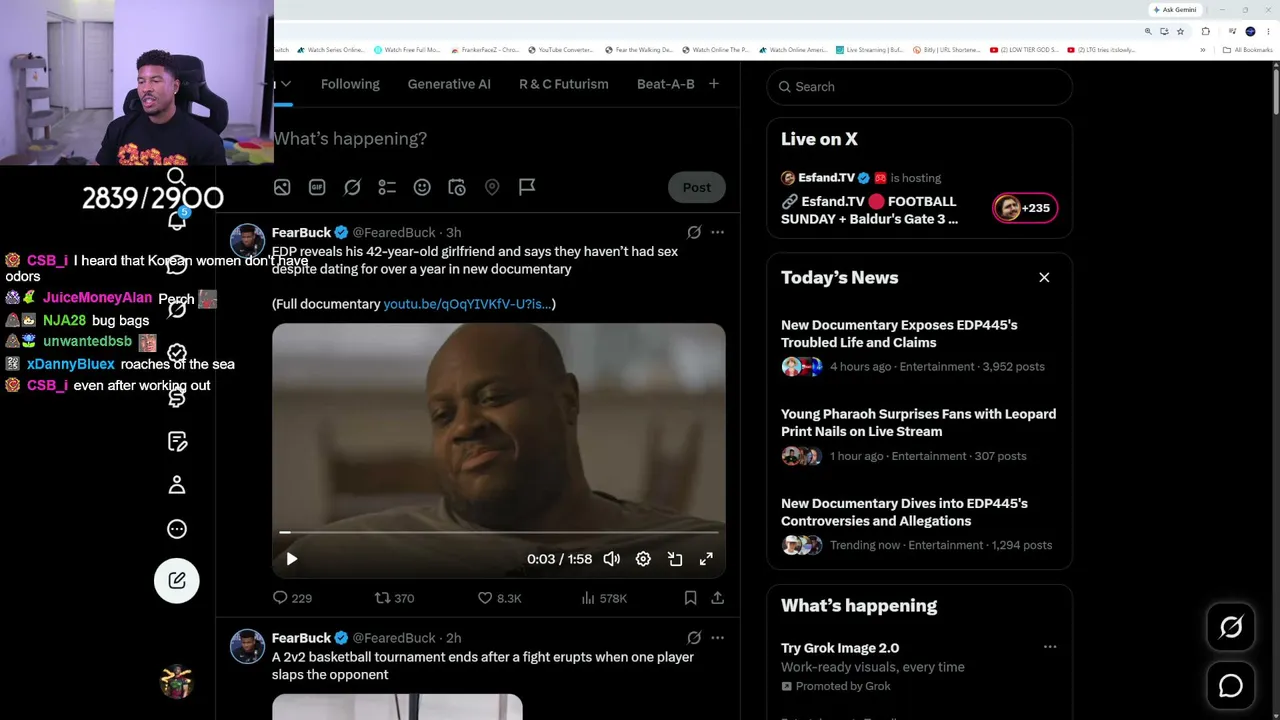Open Grok from the compose toolbar
1280x720 pixels.
pos(352,187)
